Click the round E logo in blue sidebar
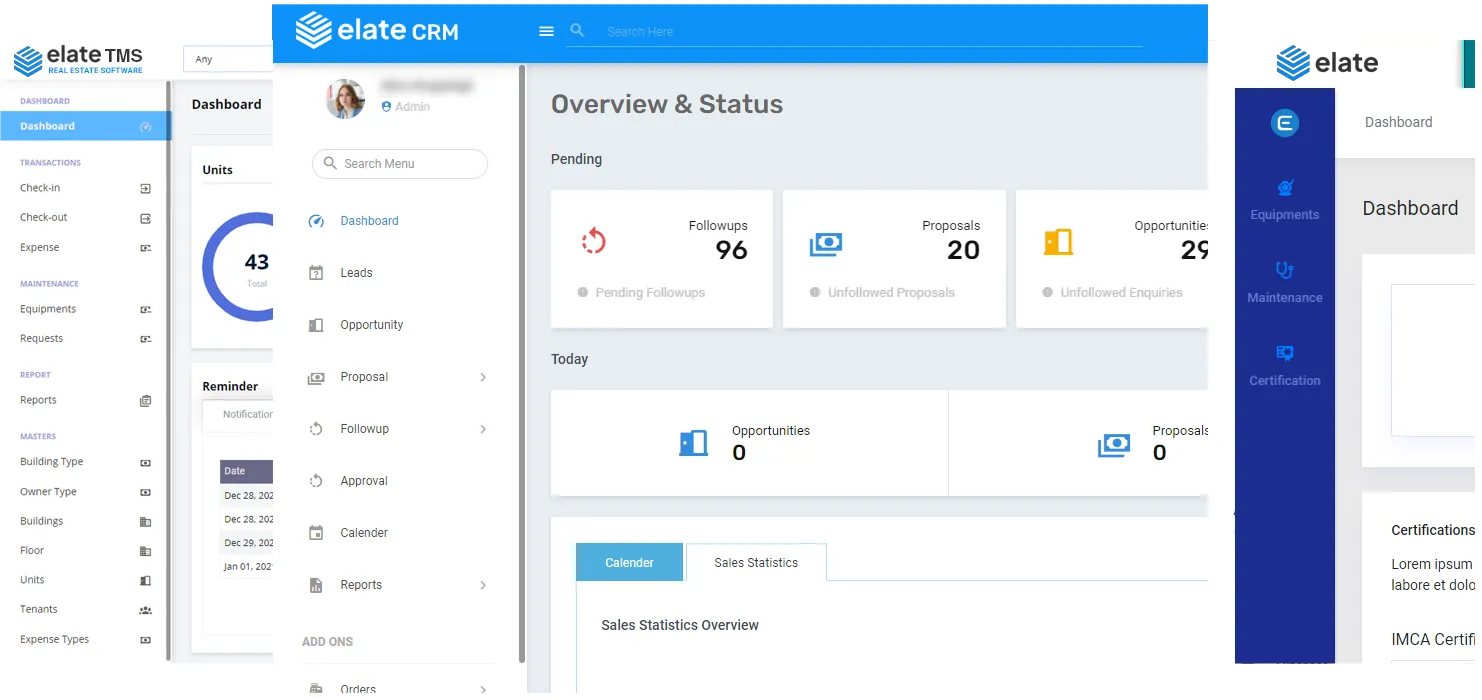 (x=1285, y=123)
